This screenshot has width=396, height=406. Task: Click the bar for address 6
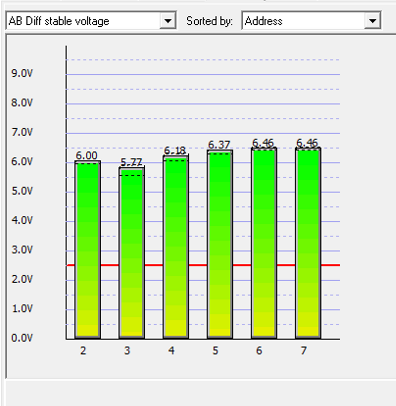coord(264,243)
